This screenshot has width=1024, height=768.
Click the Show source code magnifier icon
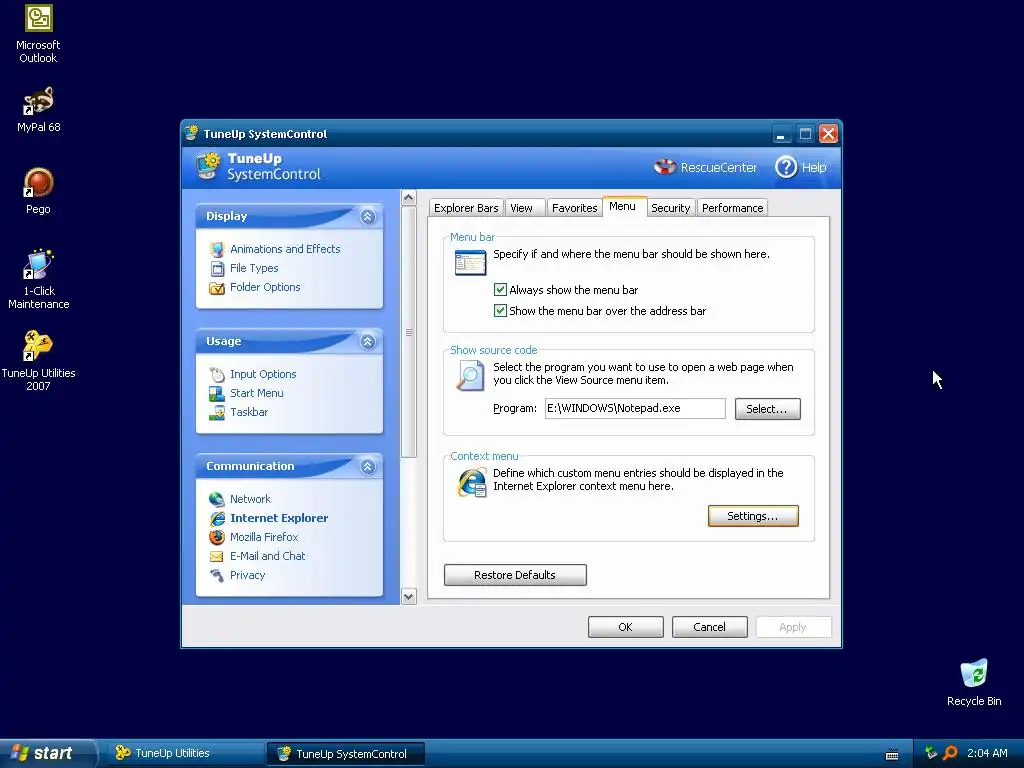(x=470, y=376)
